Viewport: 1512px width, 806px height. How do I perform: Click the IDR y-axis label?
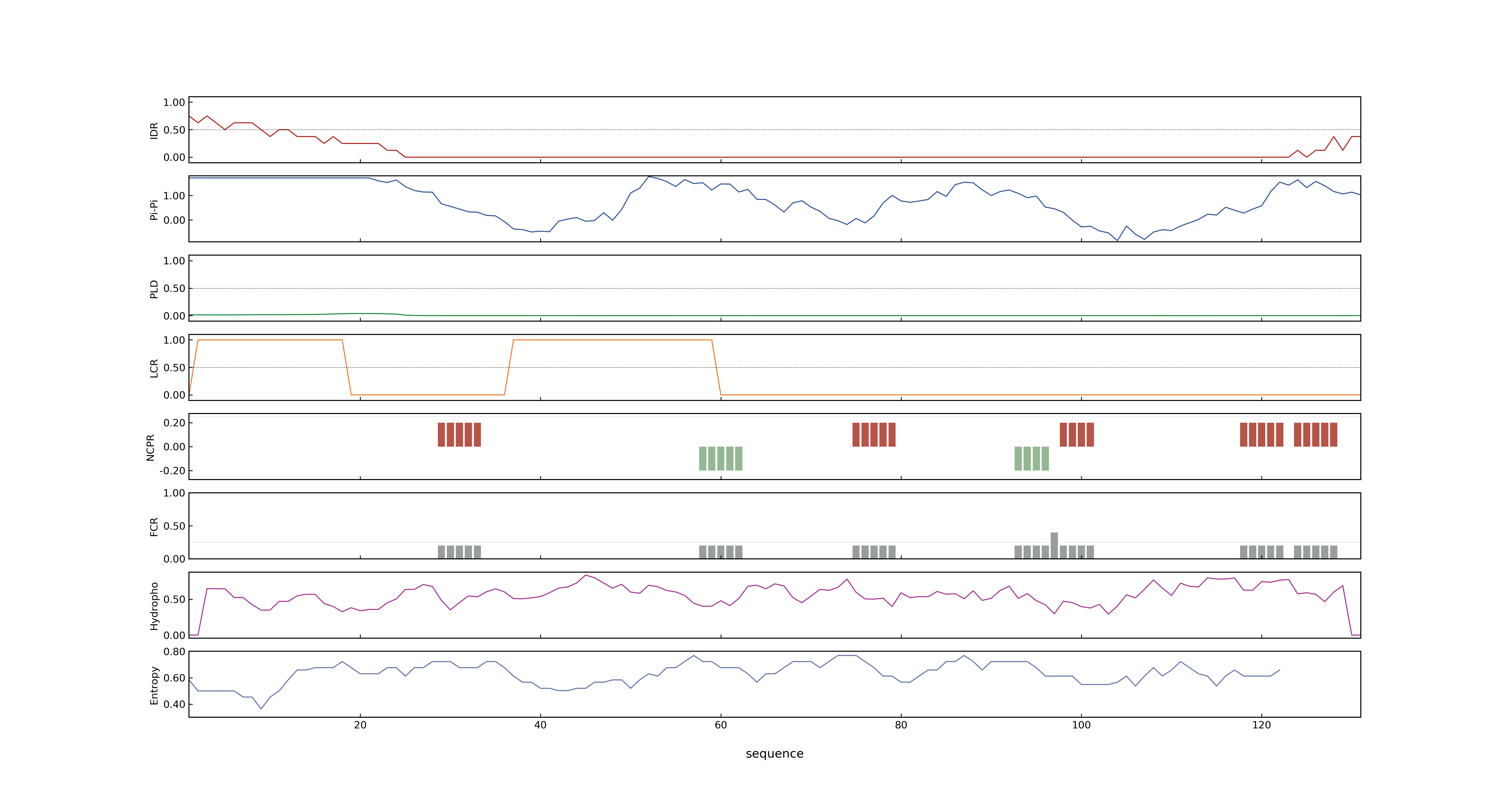(154, 130)
